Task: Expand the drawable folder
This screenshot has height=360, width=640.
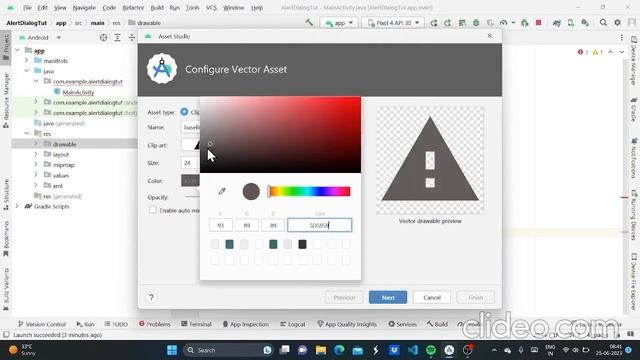Action: point(36,144)
